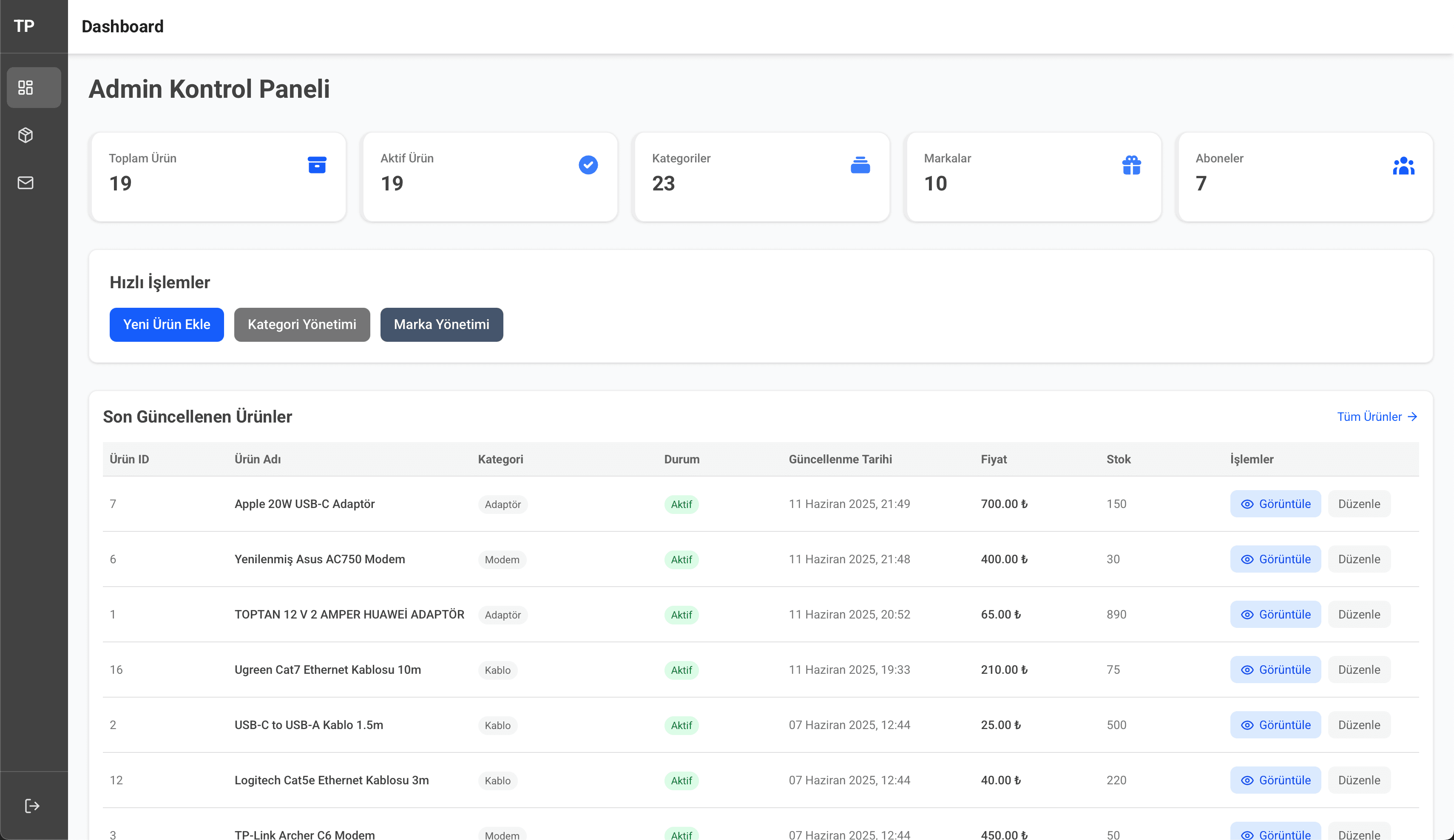Edit the Ugreen Cat7 Ethernet Kablosu 10m
This screenshot has height=840, width=1454.
[1359, 670]
